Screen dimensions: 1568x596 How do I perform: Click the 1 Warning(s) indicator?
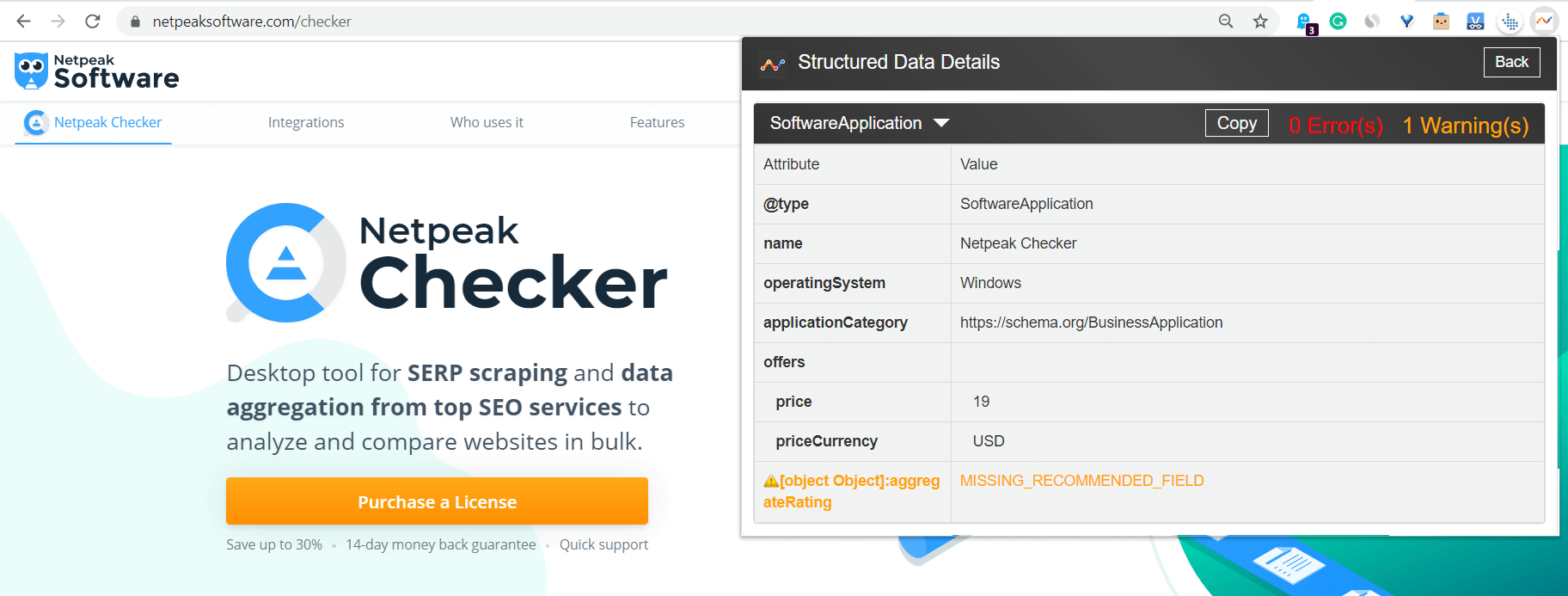point(1466,126)
